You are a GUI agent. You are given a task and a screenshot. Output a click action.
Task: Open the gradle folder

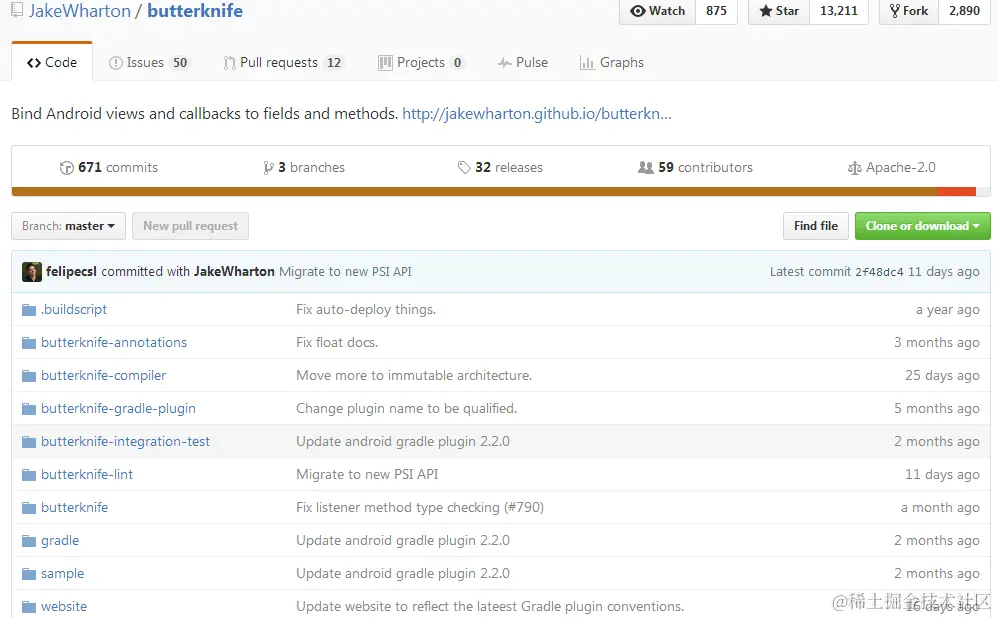click(60, 542)
